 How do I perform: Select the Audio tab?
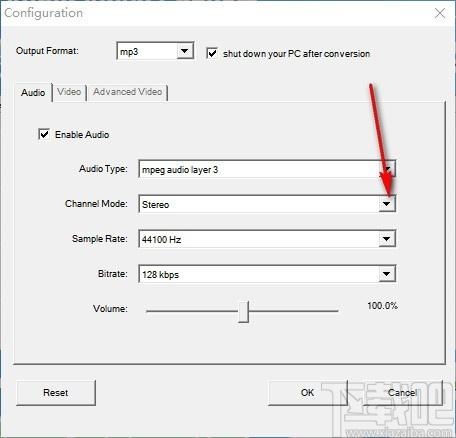(33, 92)
